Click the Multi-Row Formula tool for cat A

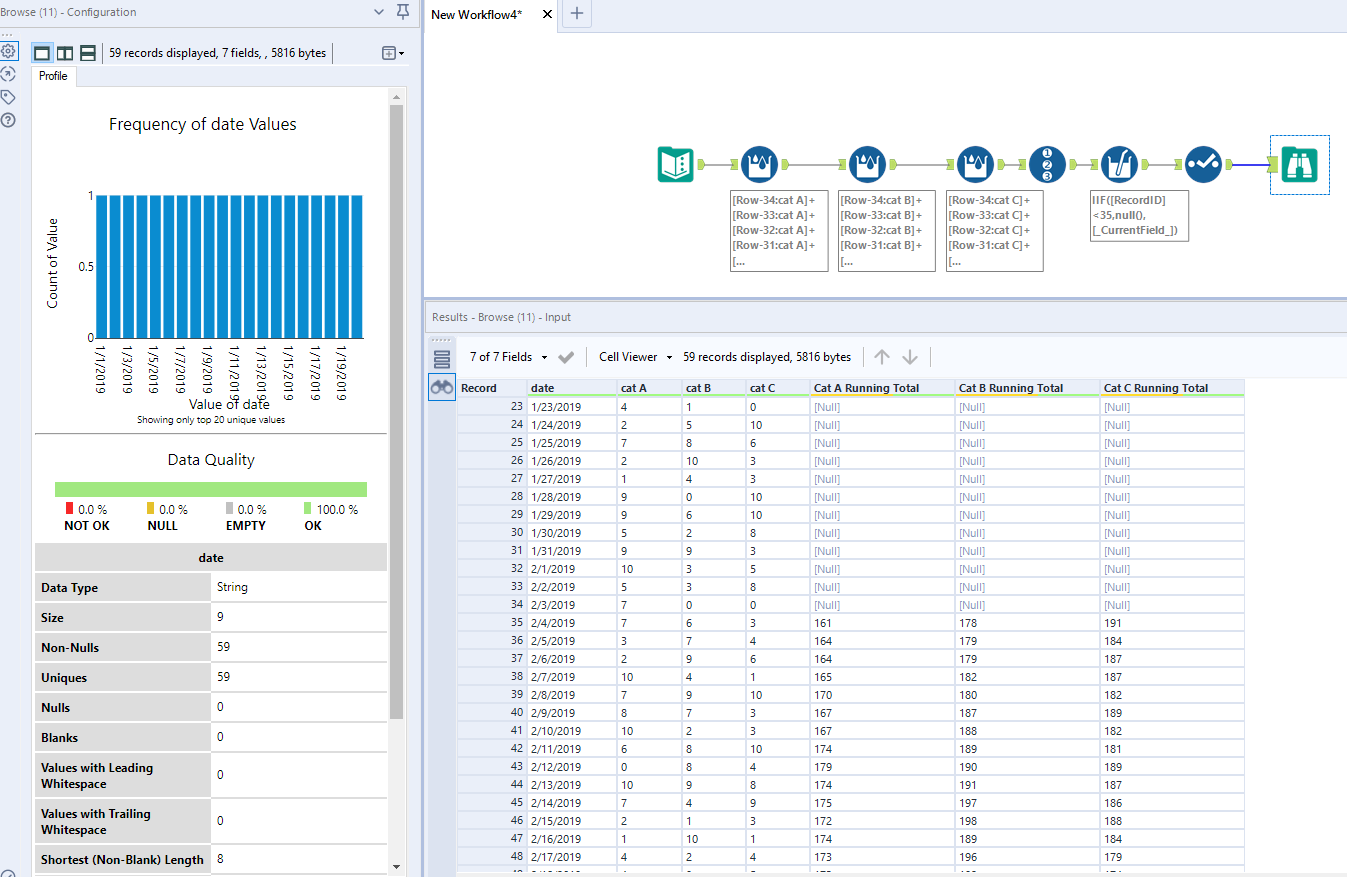coord(760,164)
